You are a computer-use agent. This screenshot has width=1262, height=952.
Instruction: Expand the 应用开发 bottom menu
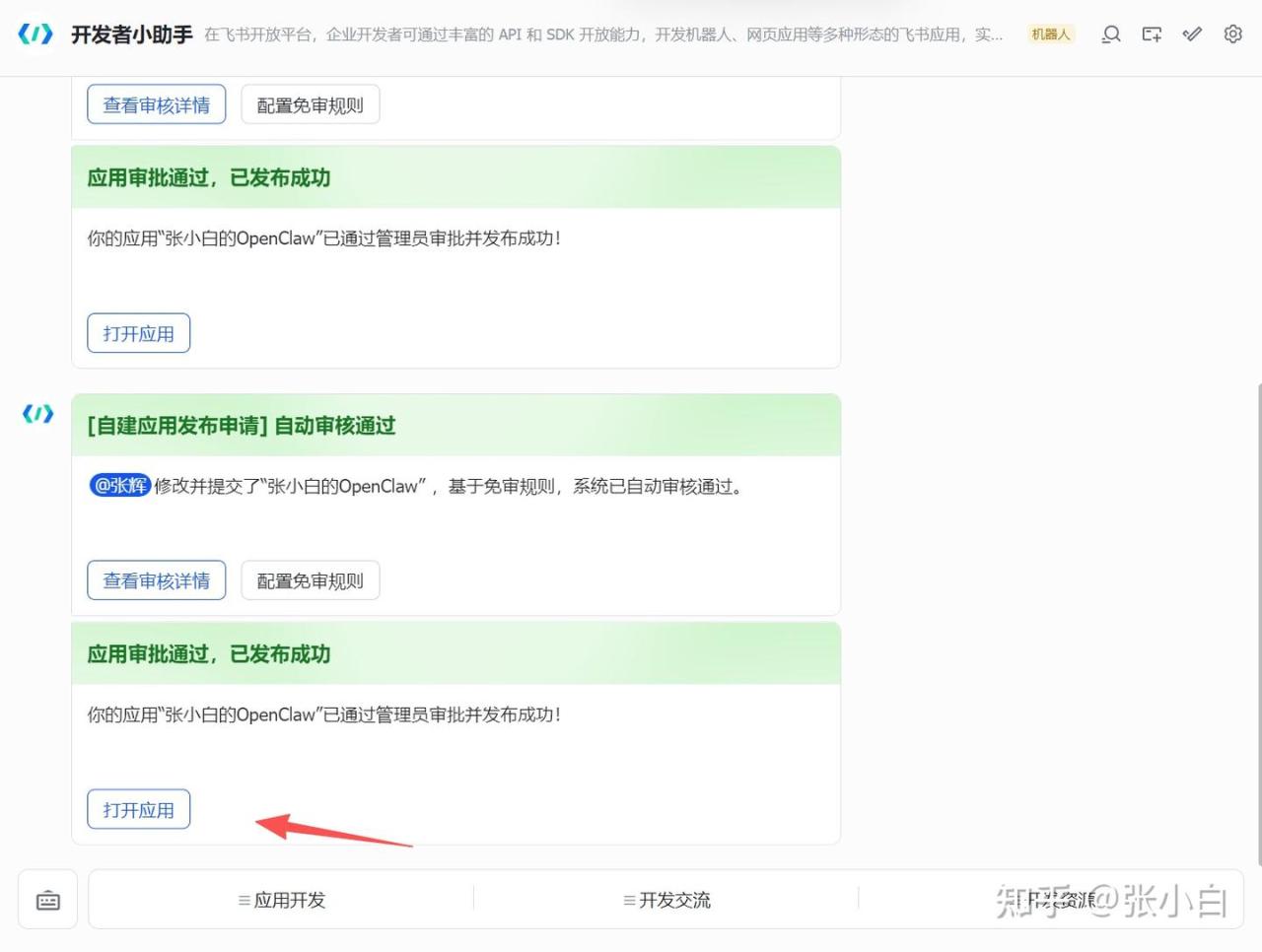[281, 900]
